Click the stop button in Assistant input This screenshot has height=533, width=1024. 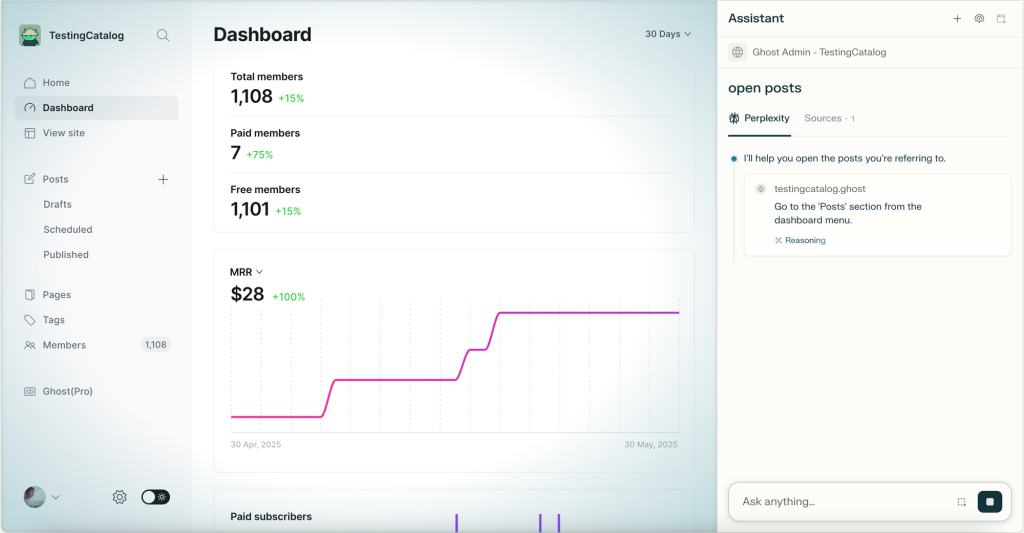pyautogui.click(x=989, y=502)
